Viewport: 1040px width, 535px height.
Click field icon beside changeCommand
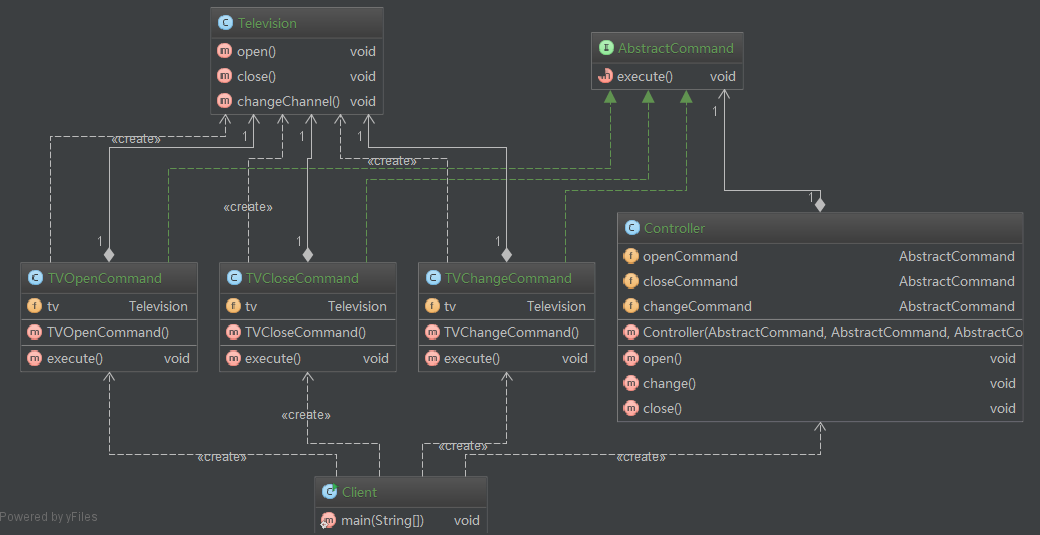click(x=631, y=306)
